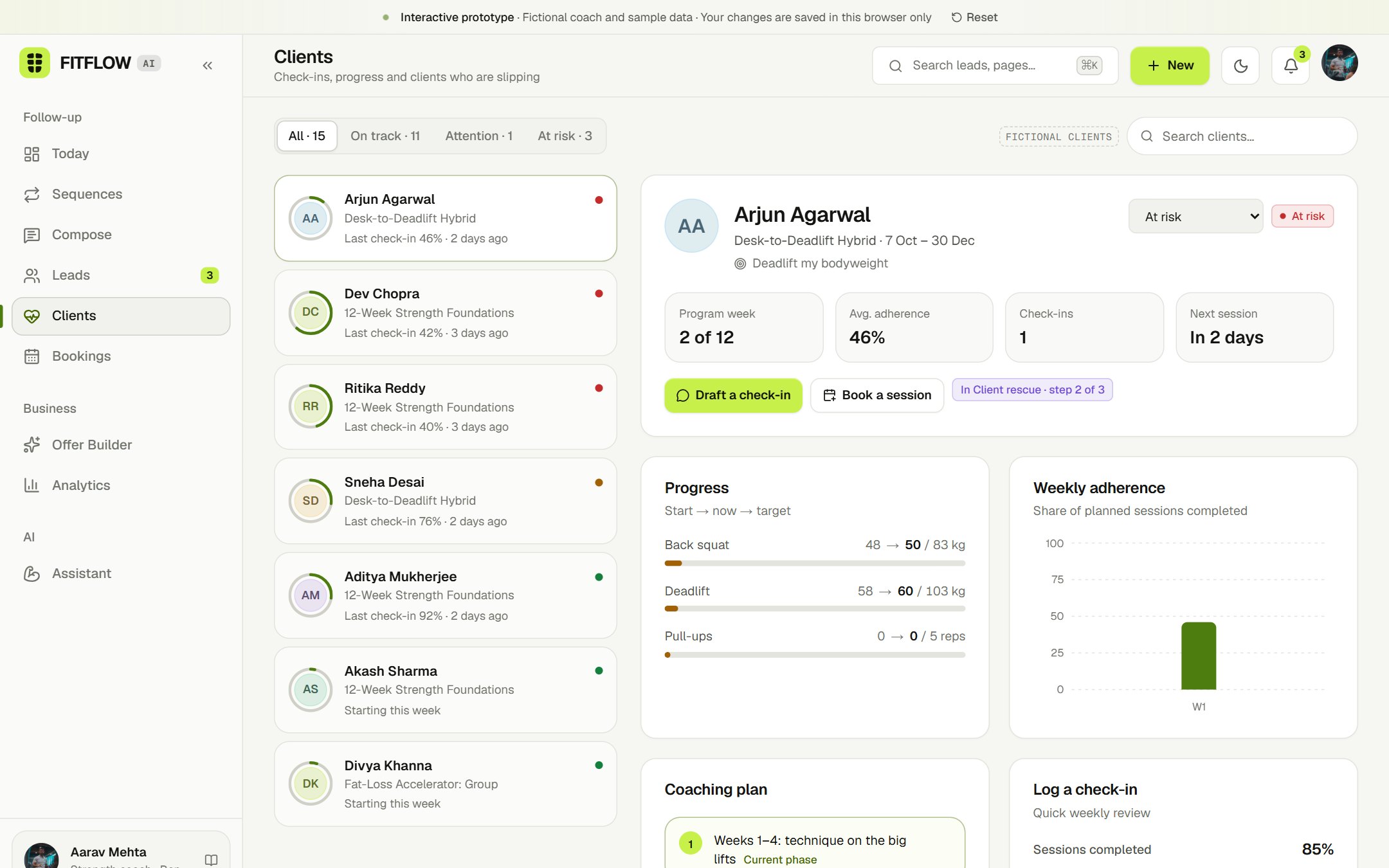The width and height of the screenshot is (1389, 868).
Task: Select the All · 15 tab
Action: (307, 136)
